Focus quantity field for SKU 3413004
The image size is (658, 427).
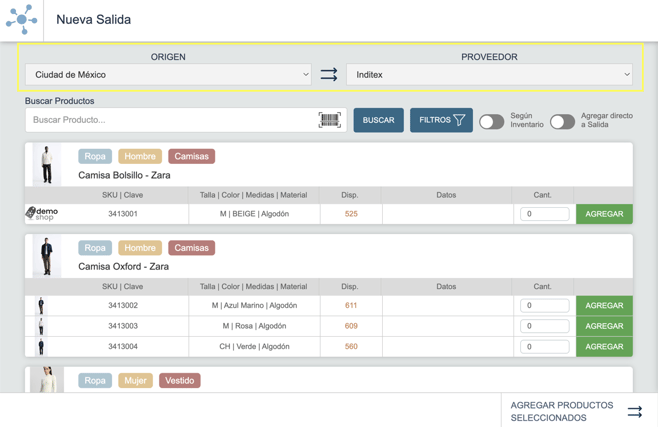(545, 346)
